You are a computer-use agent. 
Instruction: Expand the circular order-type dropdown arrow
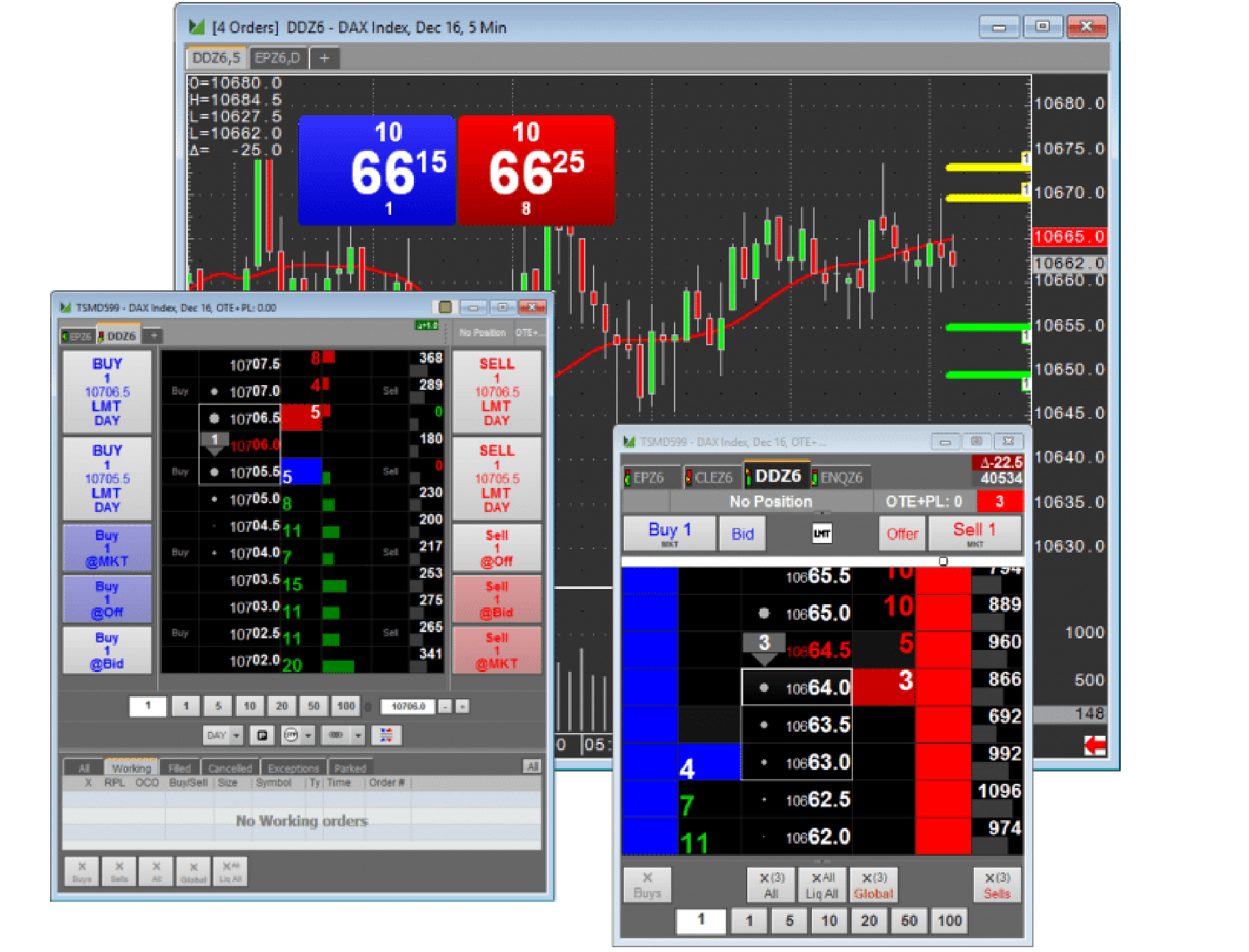[308, 736]
